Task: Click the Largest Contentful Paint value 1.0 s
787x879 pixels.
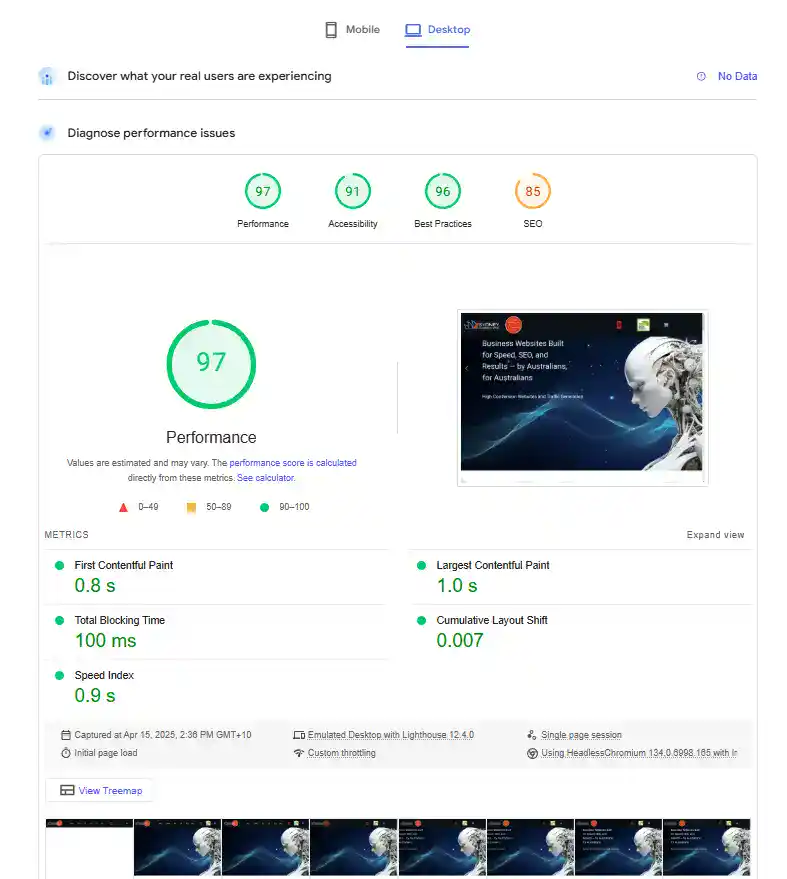Action: coord(457,586)
